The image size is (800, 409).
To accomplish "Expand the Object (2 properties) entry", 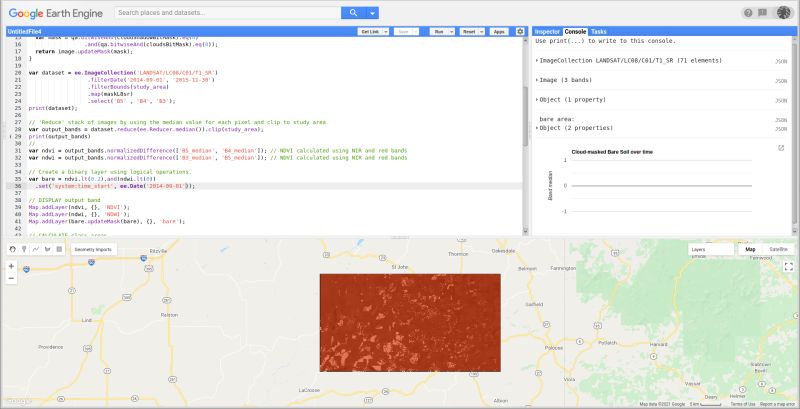I will (537, 128).
